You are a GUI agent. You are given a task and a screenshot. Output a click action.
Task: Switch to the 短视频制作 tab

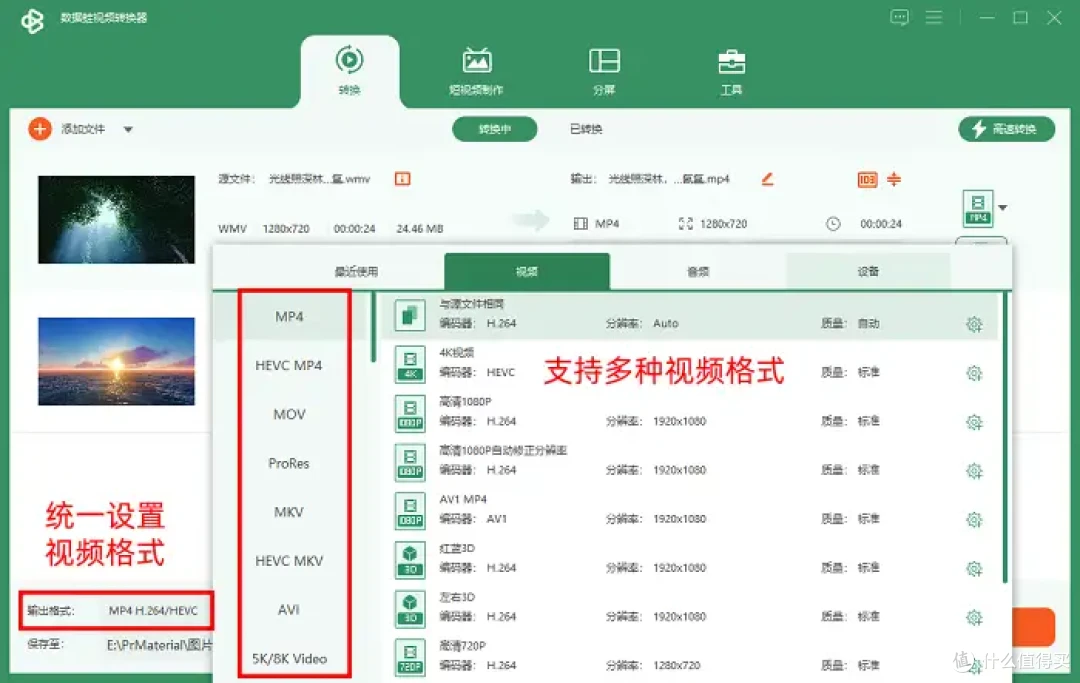point(476,71)
